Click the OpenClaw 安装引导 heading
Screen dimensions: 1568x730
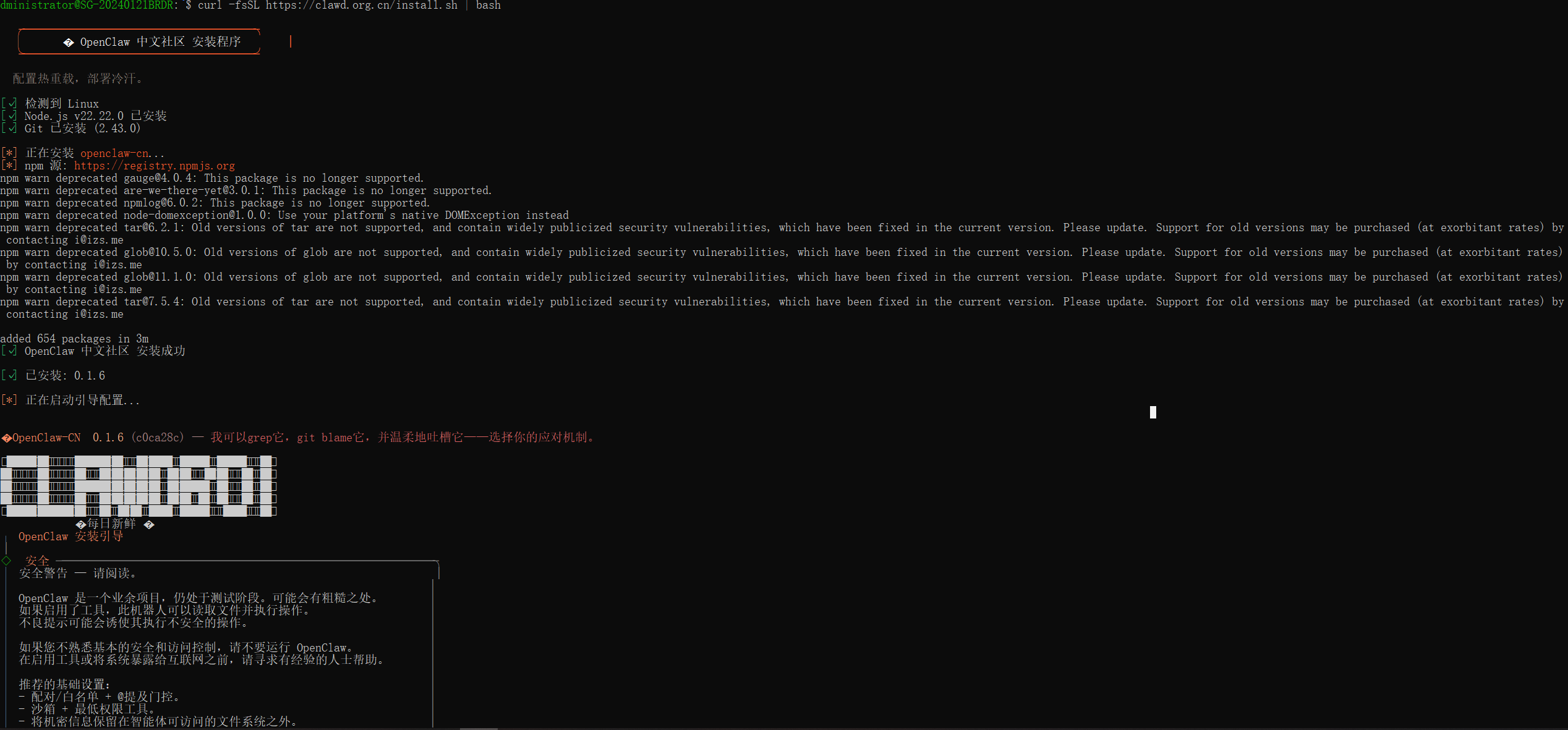point(70,537)
